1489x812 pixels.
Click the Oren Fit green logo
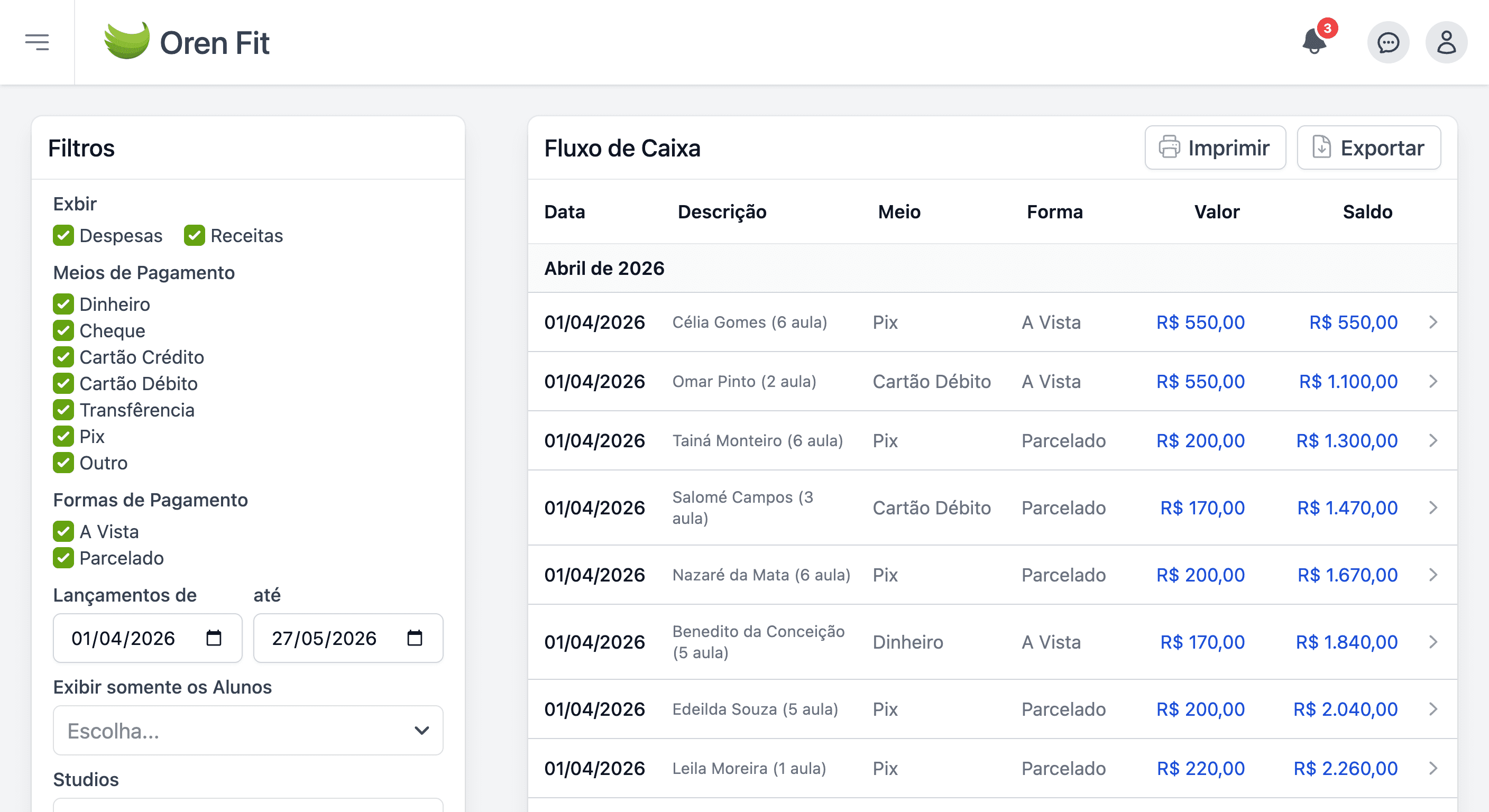point(126,42)
